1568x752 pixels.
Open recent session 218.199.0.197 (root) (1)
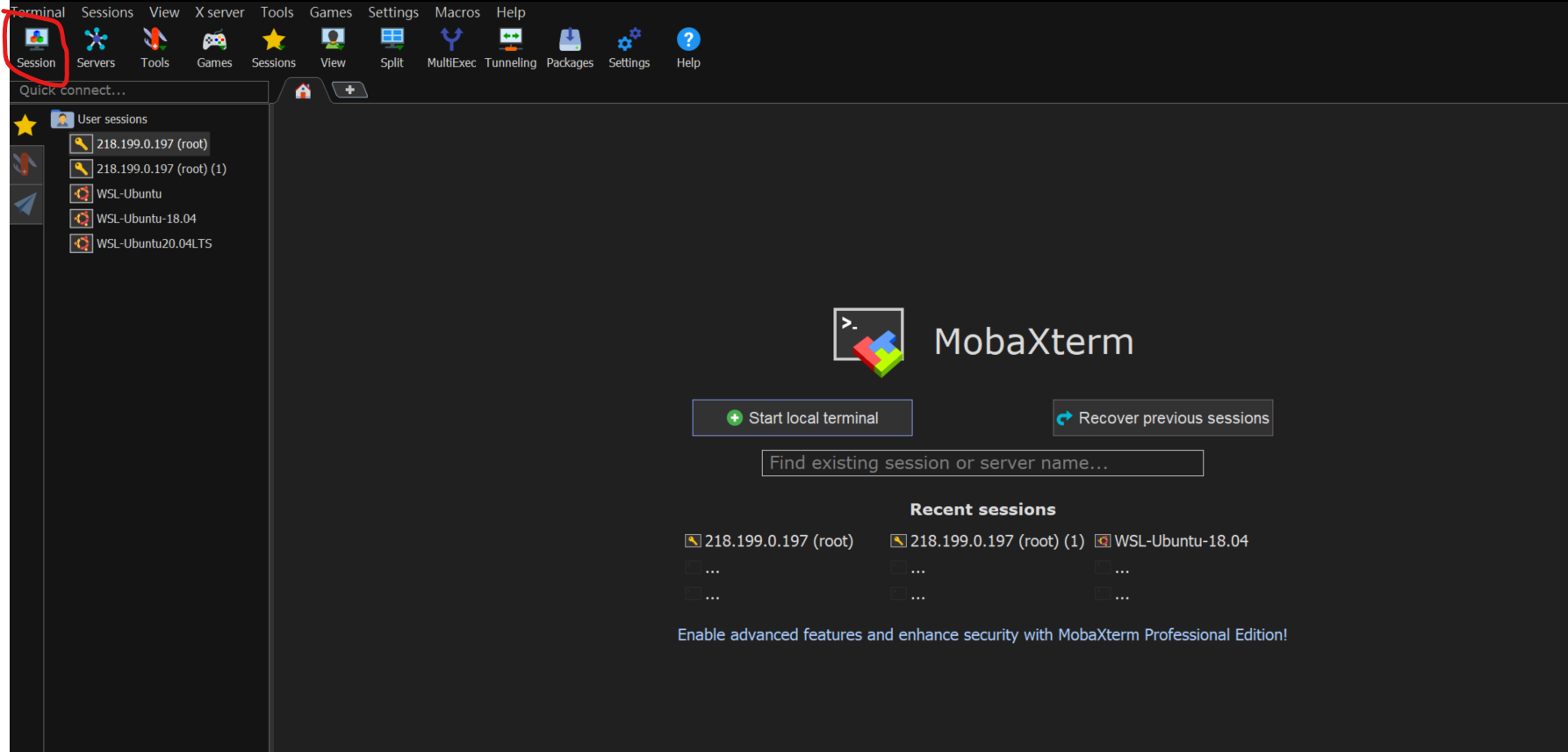(x=988, y=541)
